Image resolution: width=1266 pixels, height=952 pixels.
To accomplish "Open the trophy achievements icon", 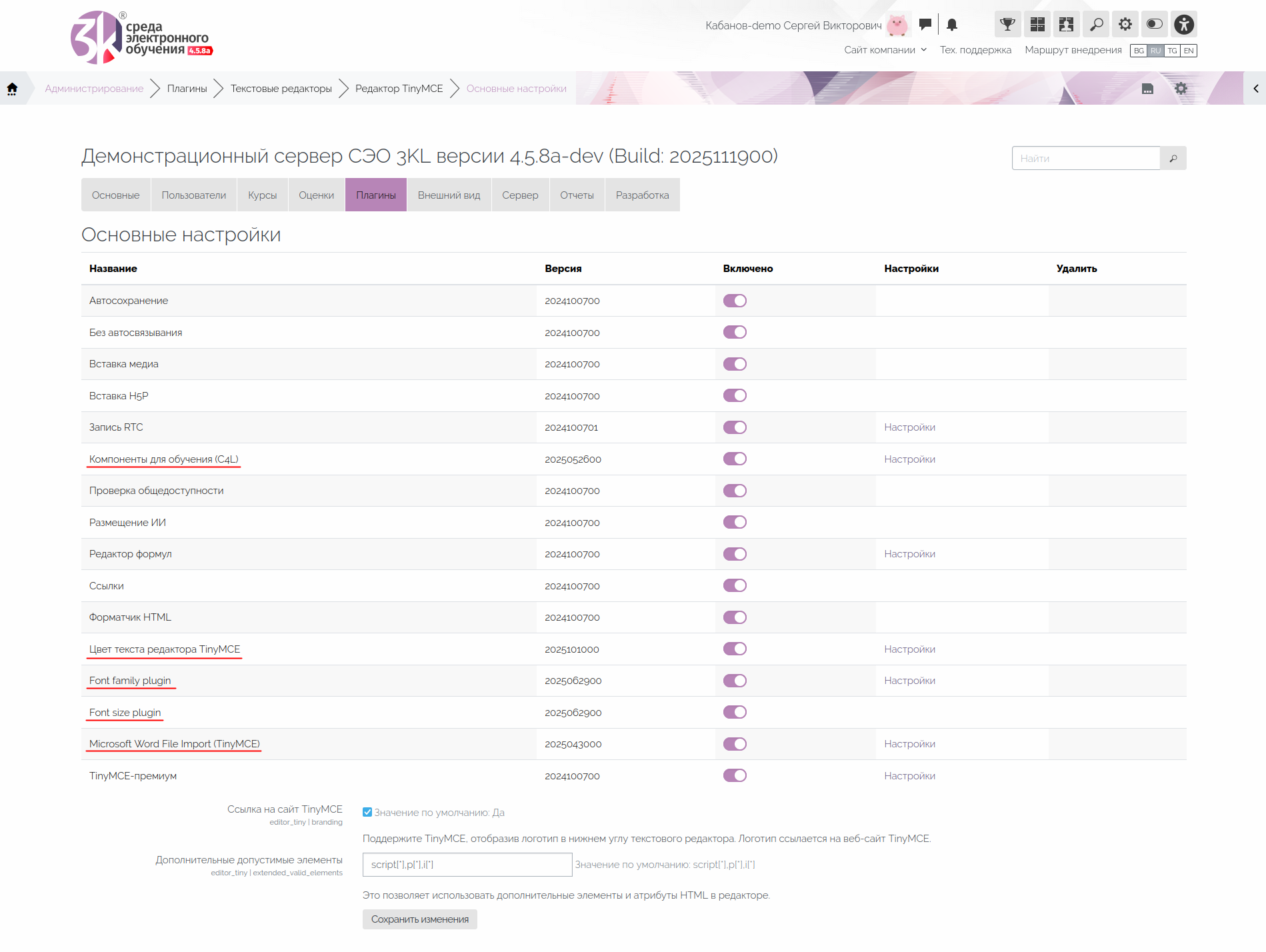I will click(1007, 25).
